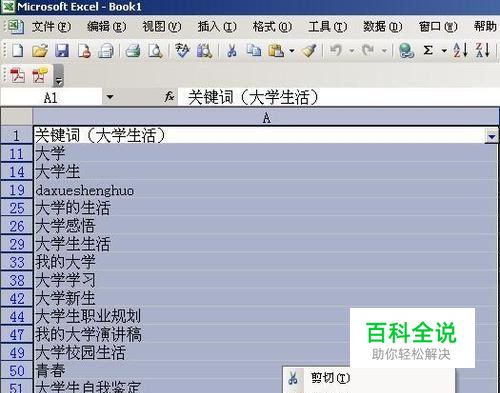500x393 pixels.
Task: Open Print Preview magnifier icon
Action: coord(155,51)
